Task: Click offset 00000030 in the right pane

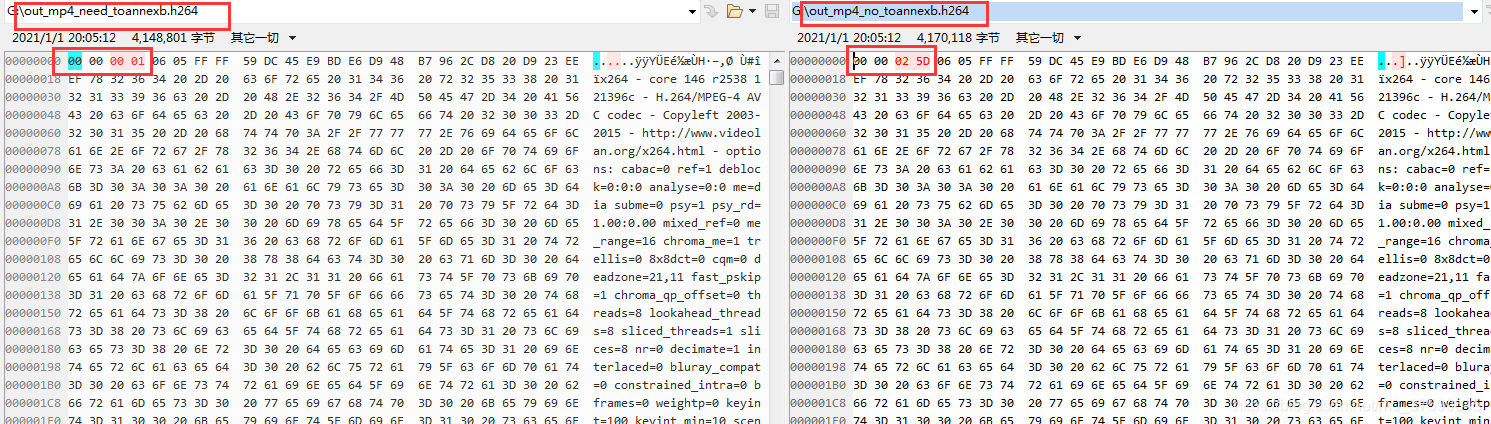Action: [818, 97]
